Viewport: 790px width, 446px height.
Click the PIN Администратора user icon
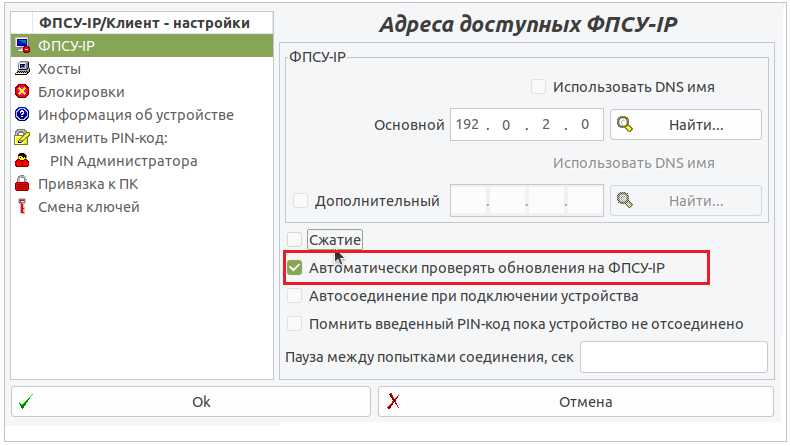click(x=22, y=161)
